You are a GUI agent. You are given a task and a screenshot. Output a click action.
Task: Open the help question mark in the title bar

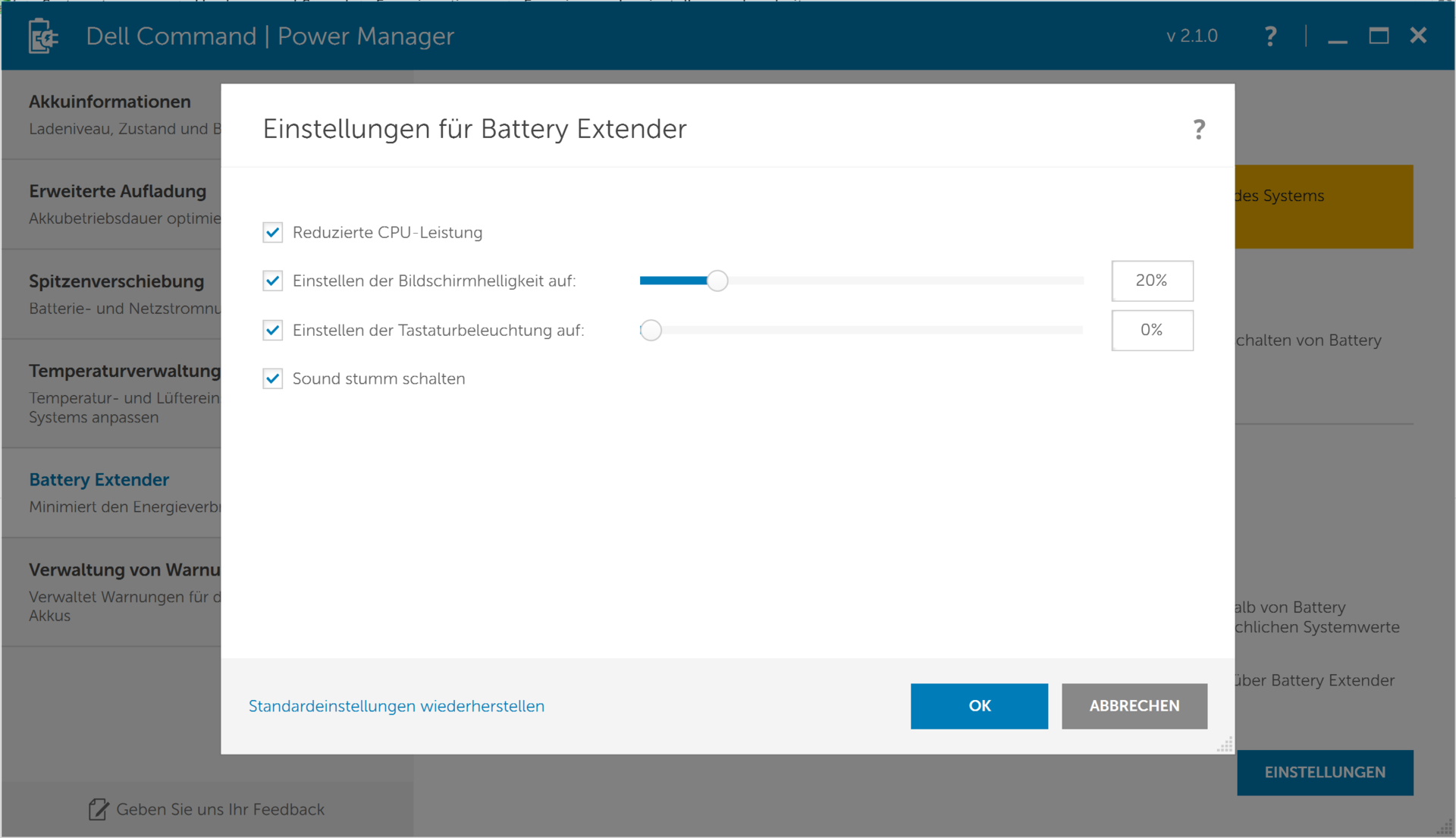point(1271,36)
